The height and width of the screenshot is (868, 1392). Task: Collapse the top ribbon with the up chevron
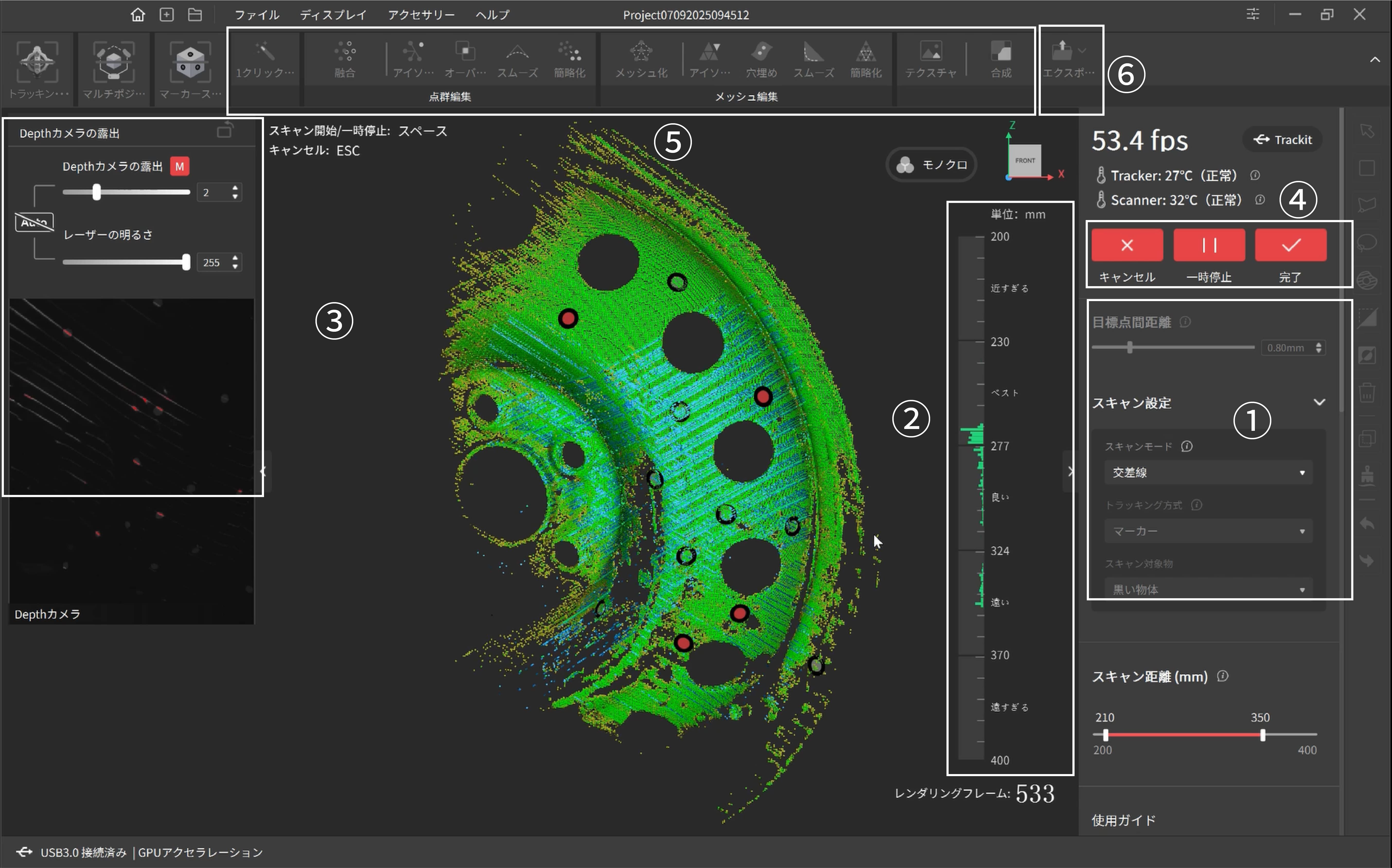[1375, 60]
